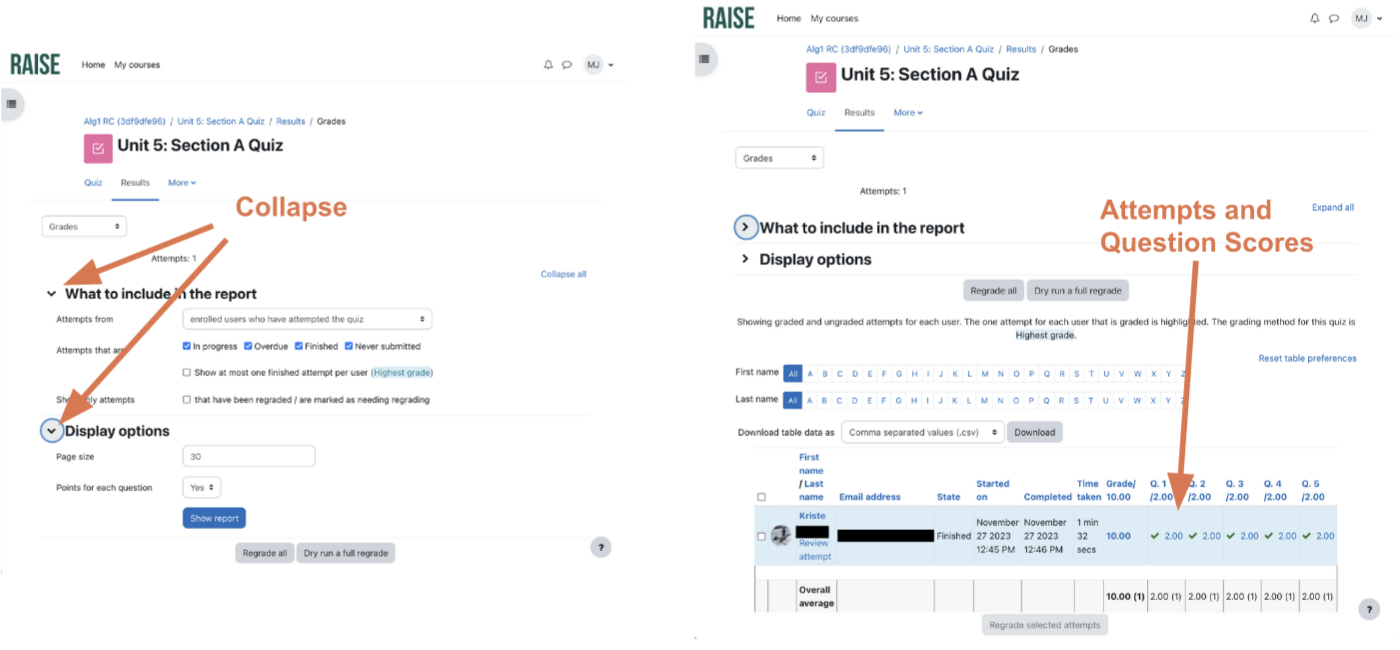Toggle the Never submitted checkbox
The image size is (1400, 650).
tap(349, 346)
